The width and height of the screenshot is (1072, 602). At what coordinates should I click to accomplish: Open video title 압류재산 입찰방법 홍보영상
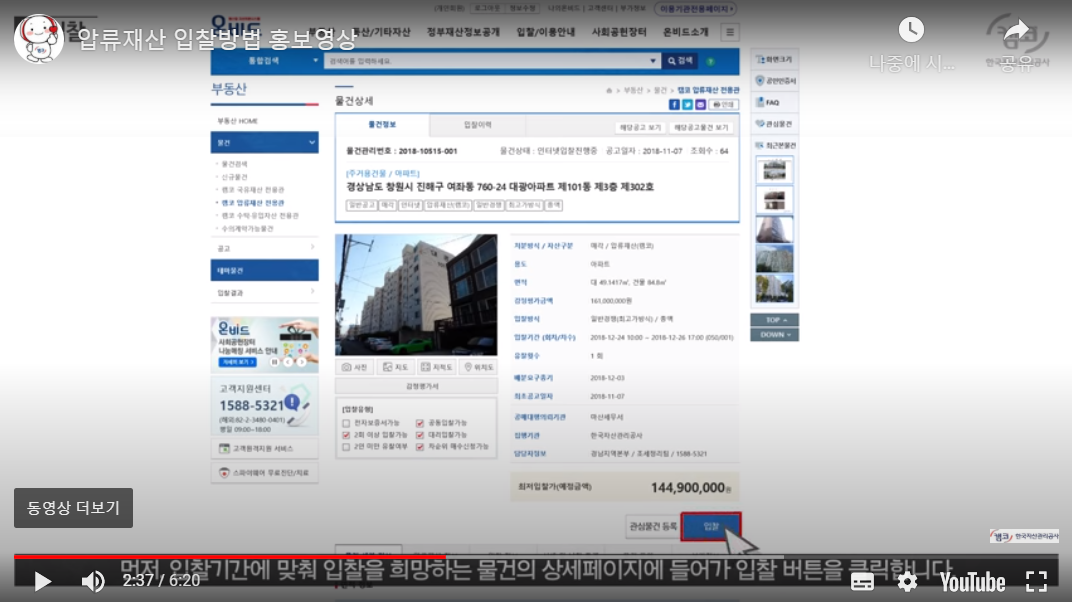217,39
